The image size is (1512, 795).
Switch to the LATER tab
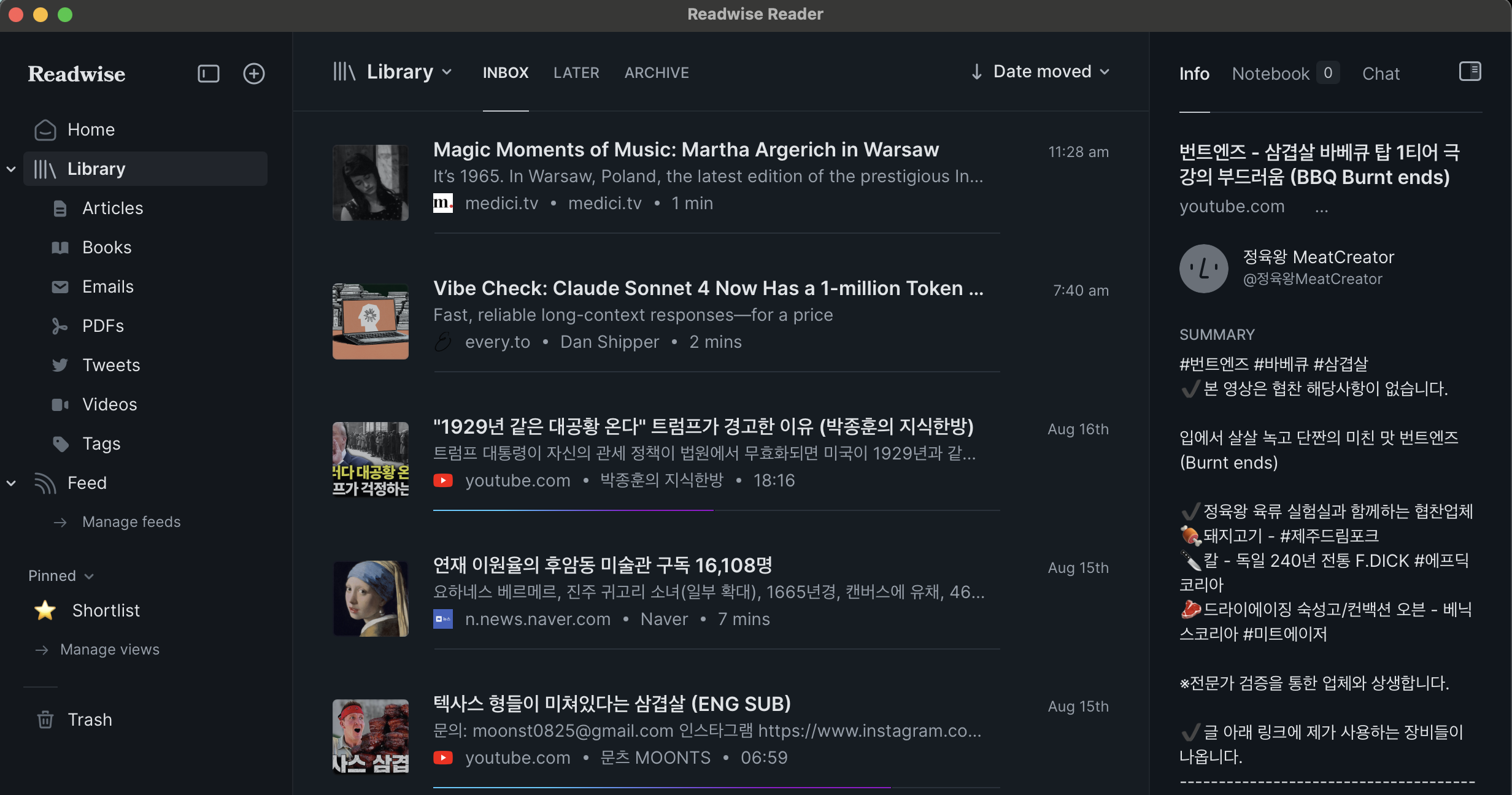[x=576, y=72]
